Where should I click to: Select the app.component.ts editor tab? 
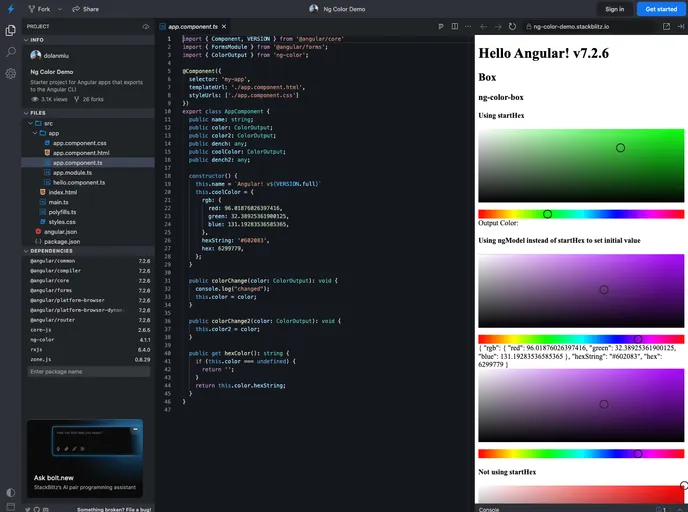tap(193, 27)
